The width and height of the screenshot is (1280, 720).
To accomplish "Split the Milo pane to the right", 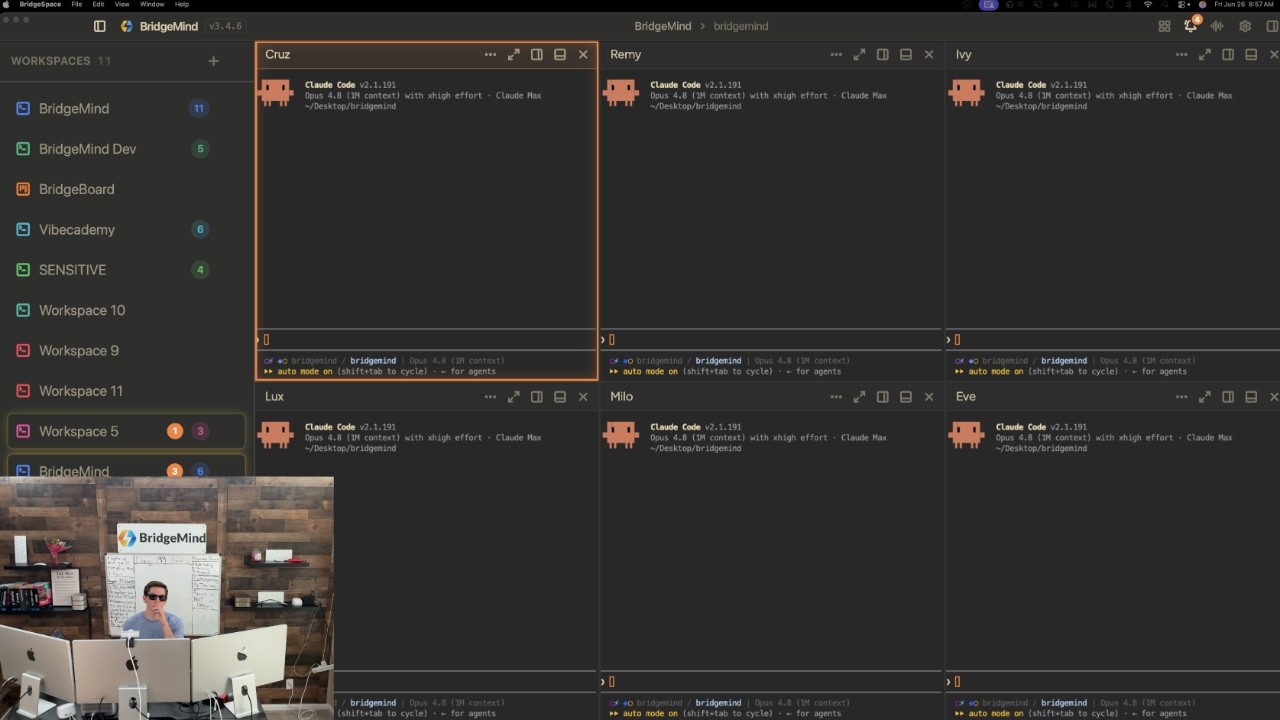I will pos(883,397).
